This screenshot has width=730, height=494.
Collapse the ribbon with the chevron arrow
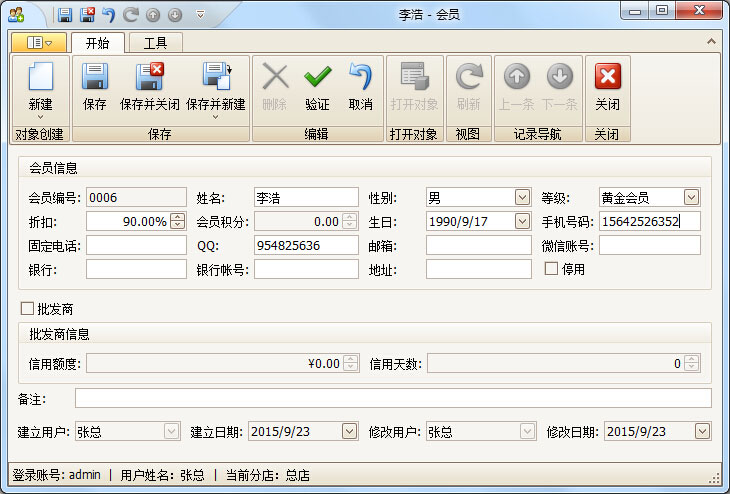[x=712, y=42]
